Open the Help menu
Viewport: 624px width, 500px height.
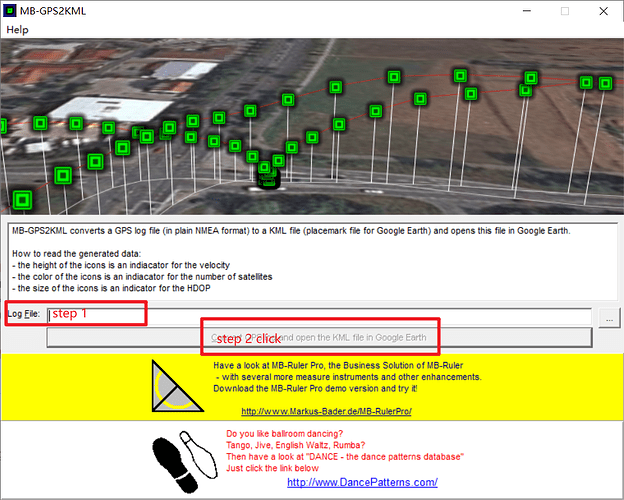click(x=17, y=30)
